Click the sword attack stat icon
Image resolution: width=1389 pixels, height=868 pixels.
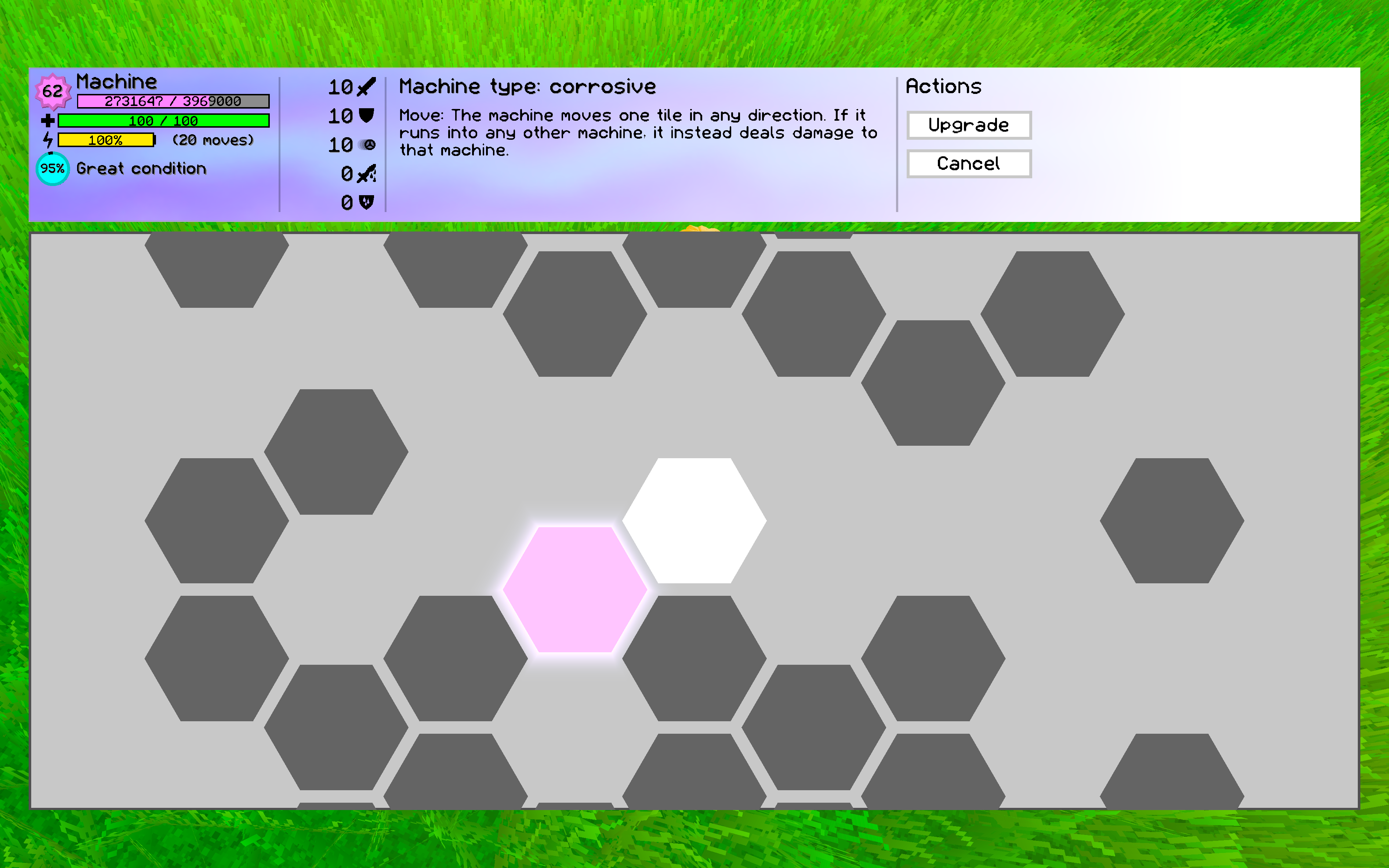[x=366, y=87]
